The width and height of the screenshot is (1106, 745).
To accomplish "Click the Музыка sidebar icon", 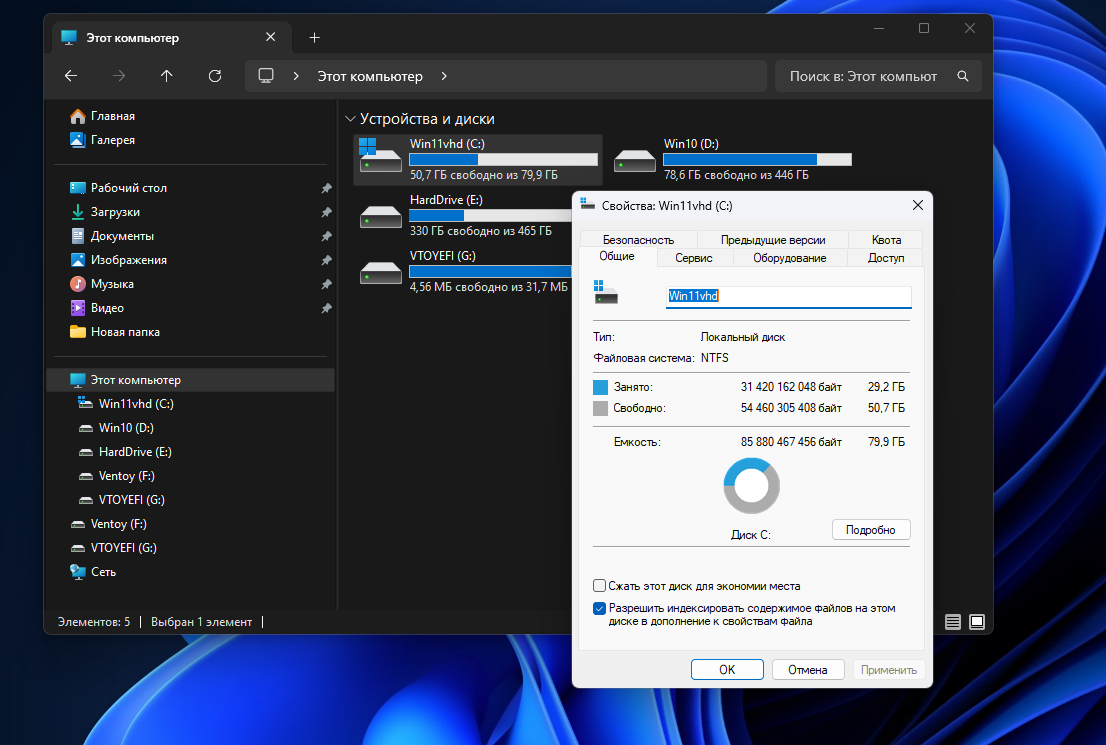I will (x=78, y=284).
